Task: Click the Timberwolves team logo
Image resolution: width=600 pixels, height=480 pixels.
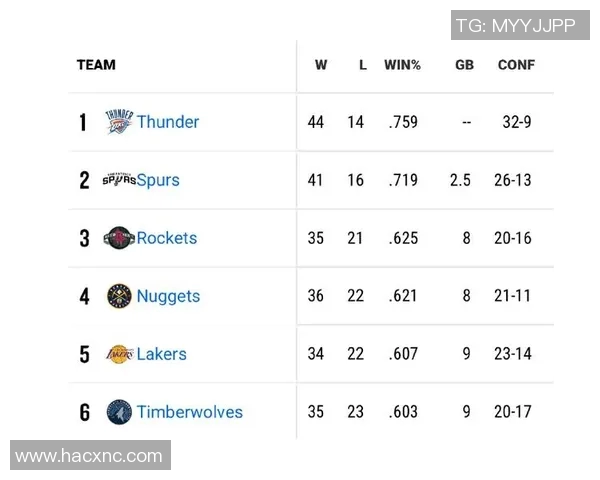Action: pos(119,412)
